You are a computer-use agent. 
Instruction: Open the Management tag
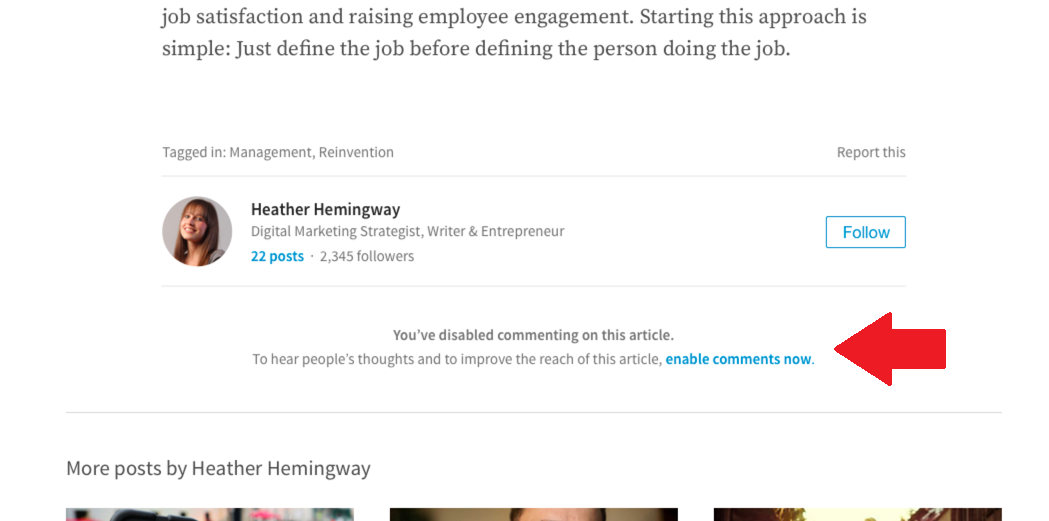[270, 152]
